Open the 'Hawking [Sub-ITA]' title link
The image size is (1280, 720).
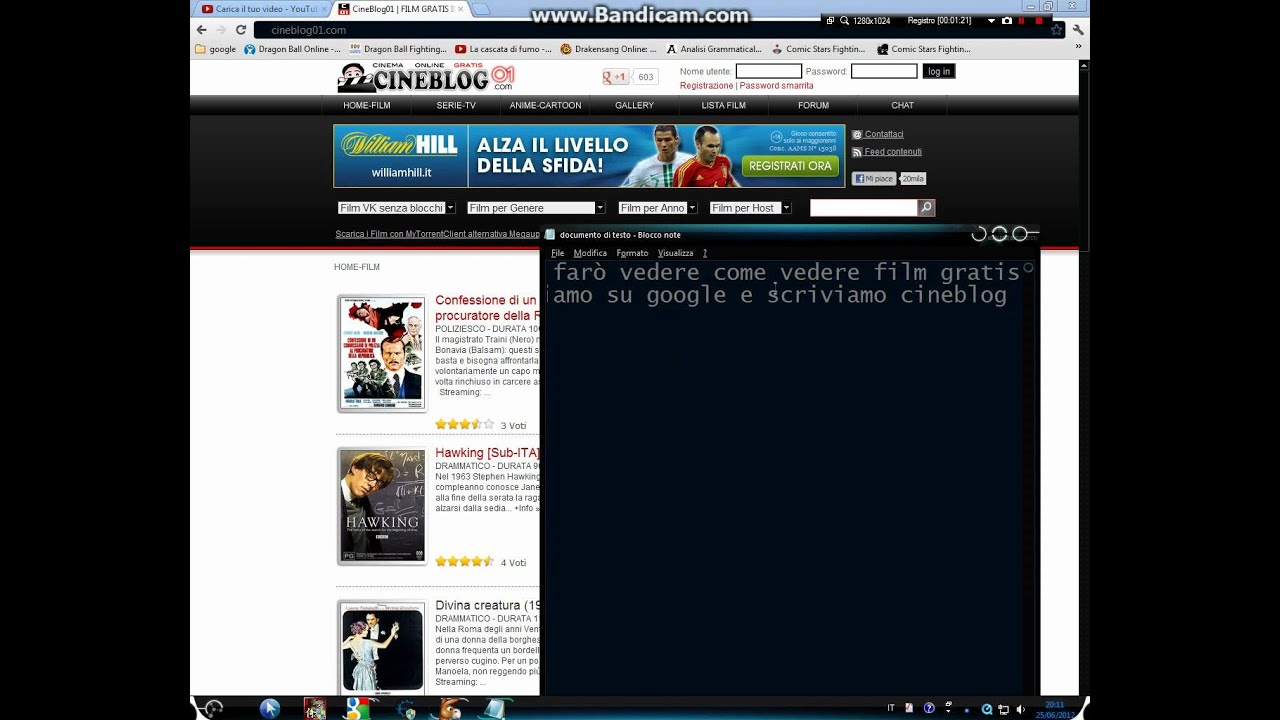tap(487, 453)
